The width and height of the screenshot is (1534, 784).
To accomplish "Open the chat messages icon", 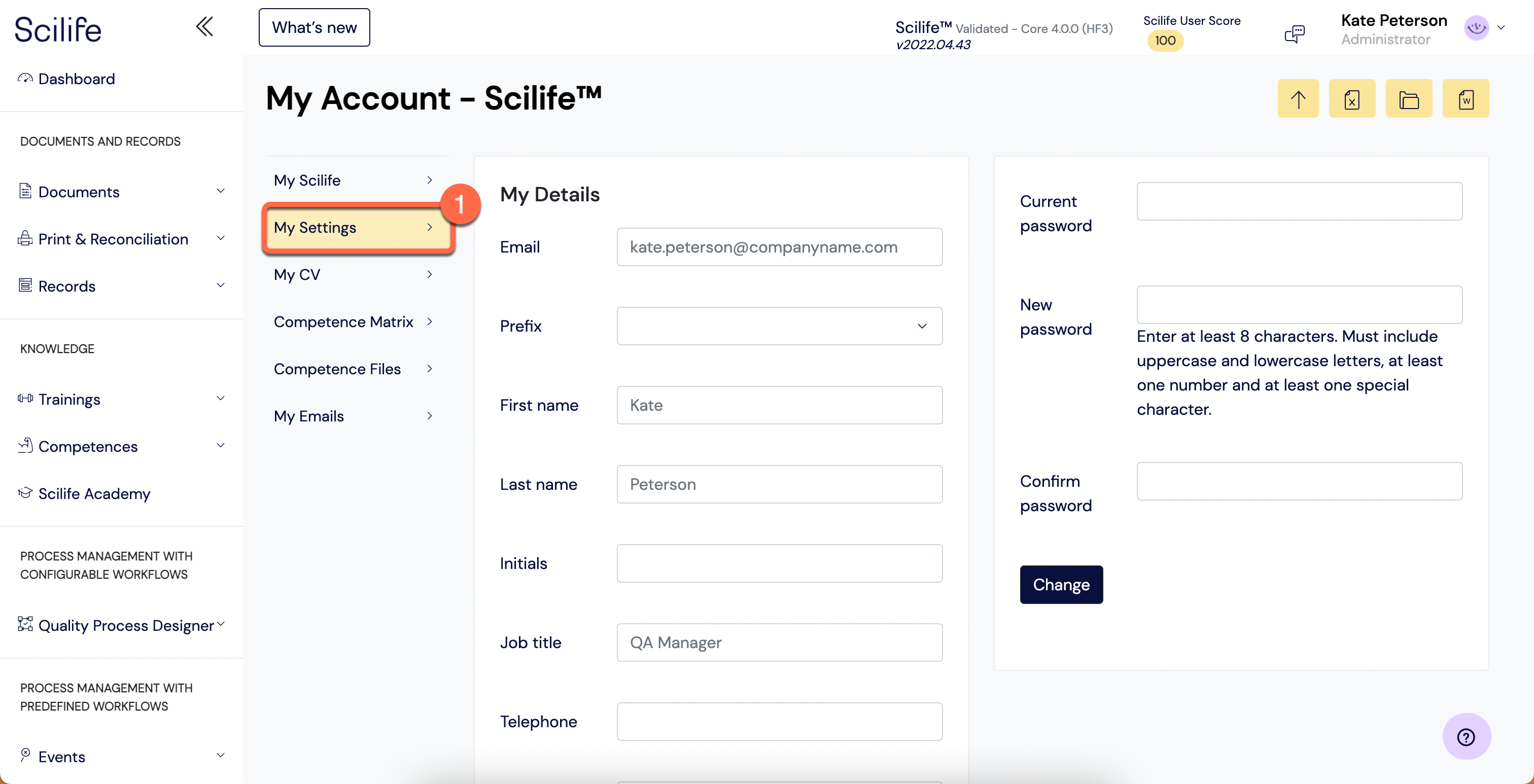I will click(1294, 33).
